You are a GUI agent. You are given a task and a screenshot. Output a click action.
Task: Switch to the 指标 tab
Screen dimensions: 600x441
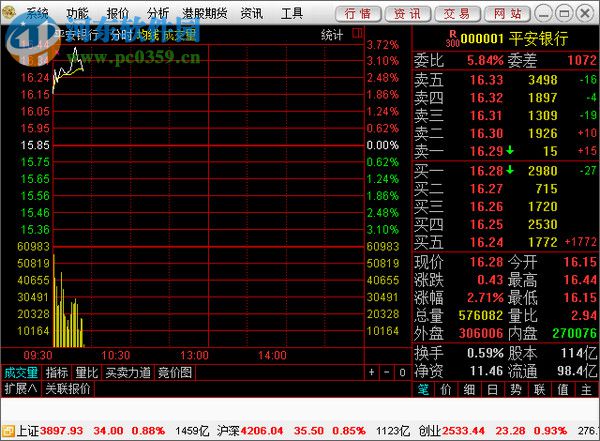56,372
